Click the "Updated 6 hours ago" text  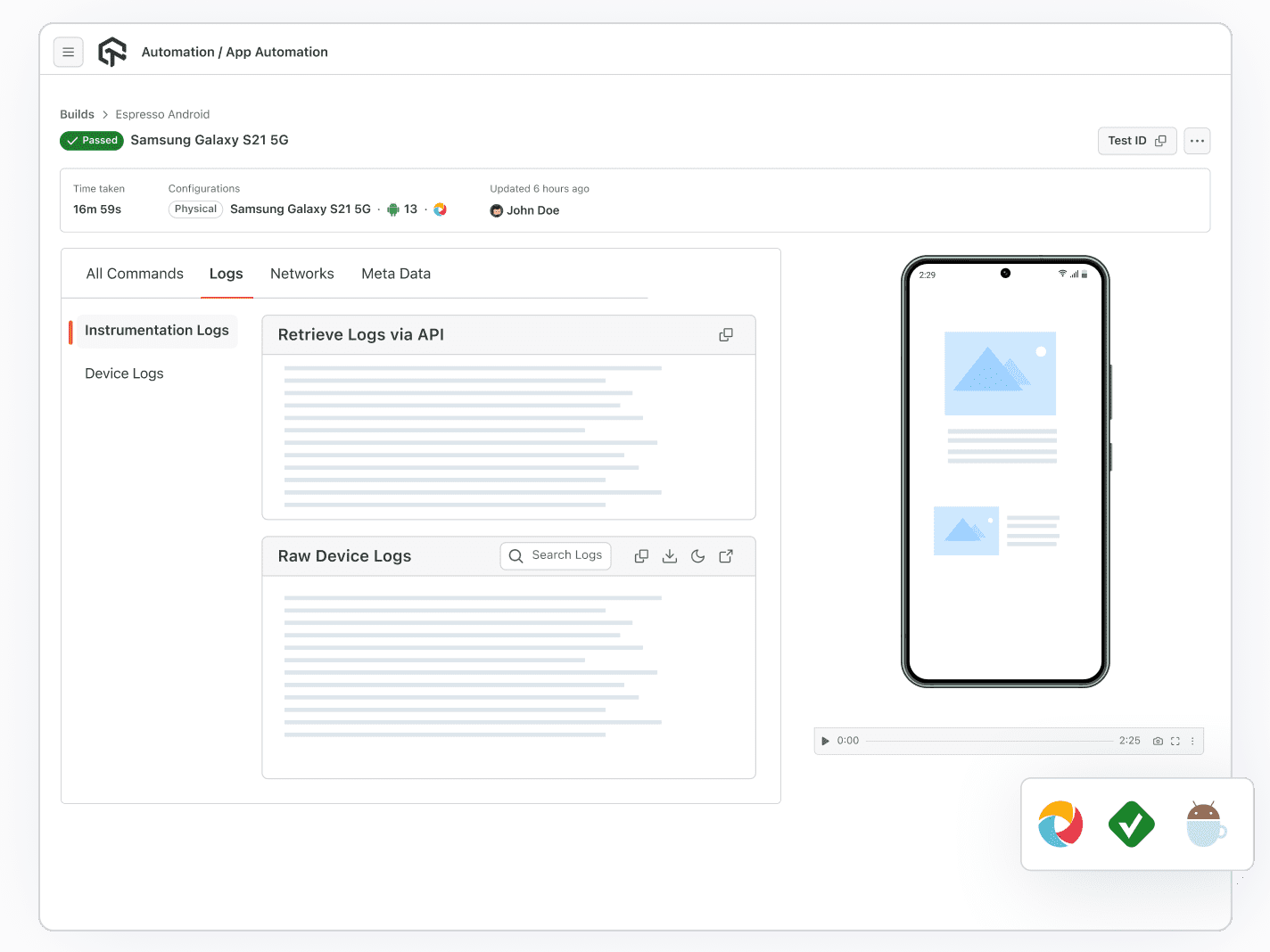point(540,189)
